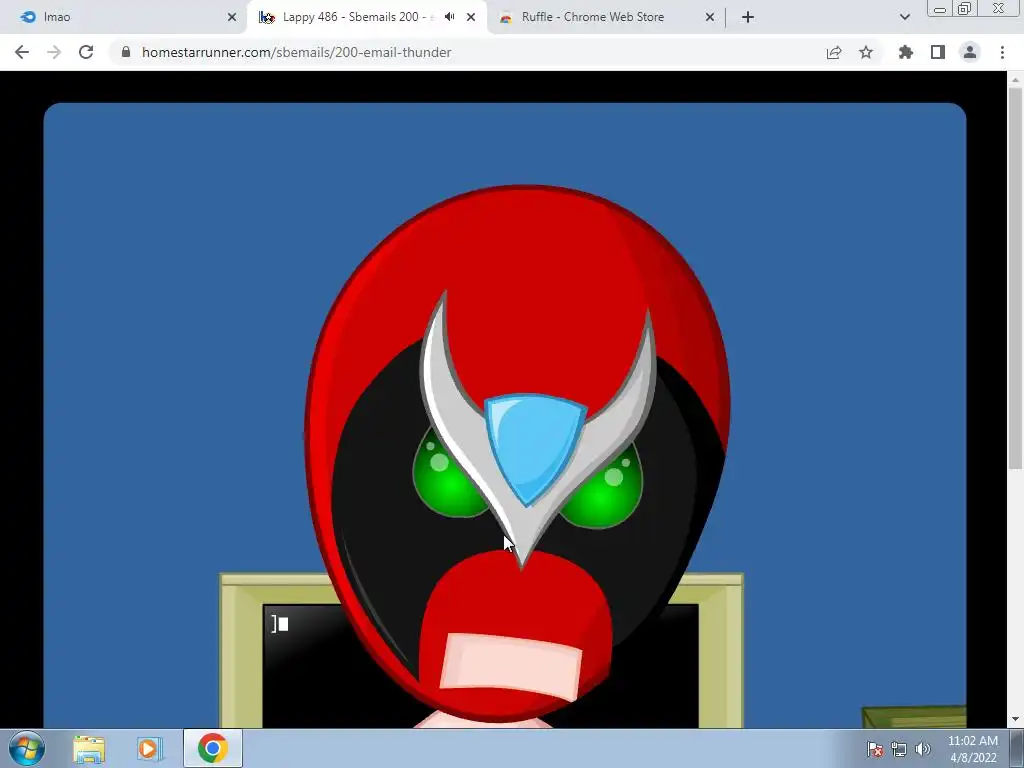Image resolution: width=1024 pixels, height=768 pixels.
Task: Open the Chrome profile avatar menu
Action: (970, 52)
